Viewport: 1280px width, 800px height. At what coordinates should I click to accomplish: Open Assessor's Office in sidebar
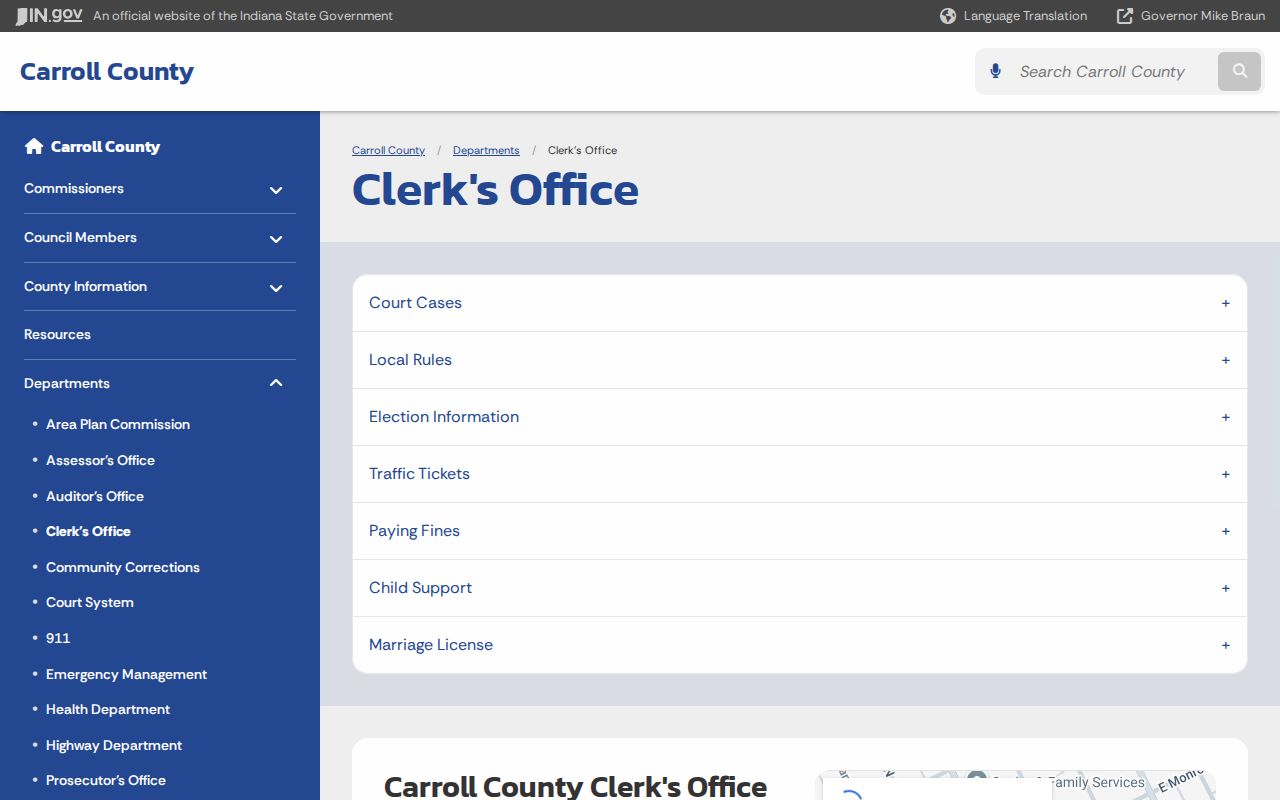point(100,460)
